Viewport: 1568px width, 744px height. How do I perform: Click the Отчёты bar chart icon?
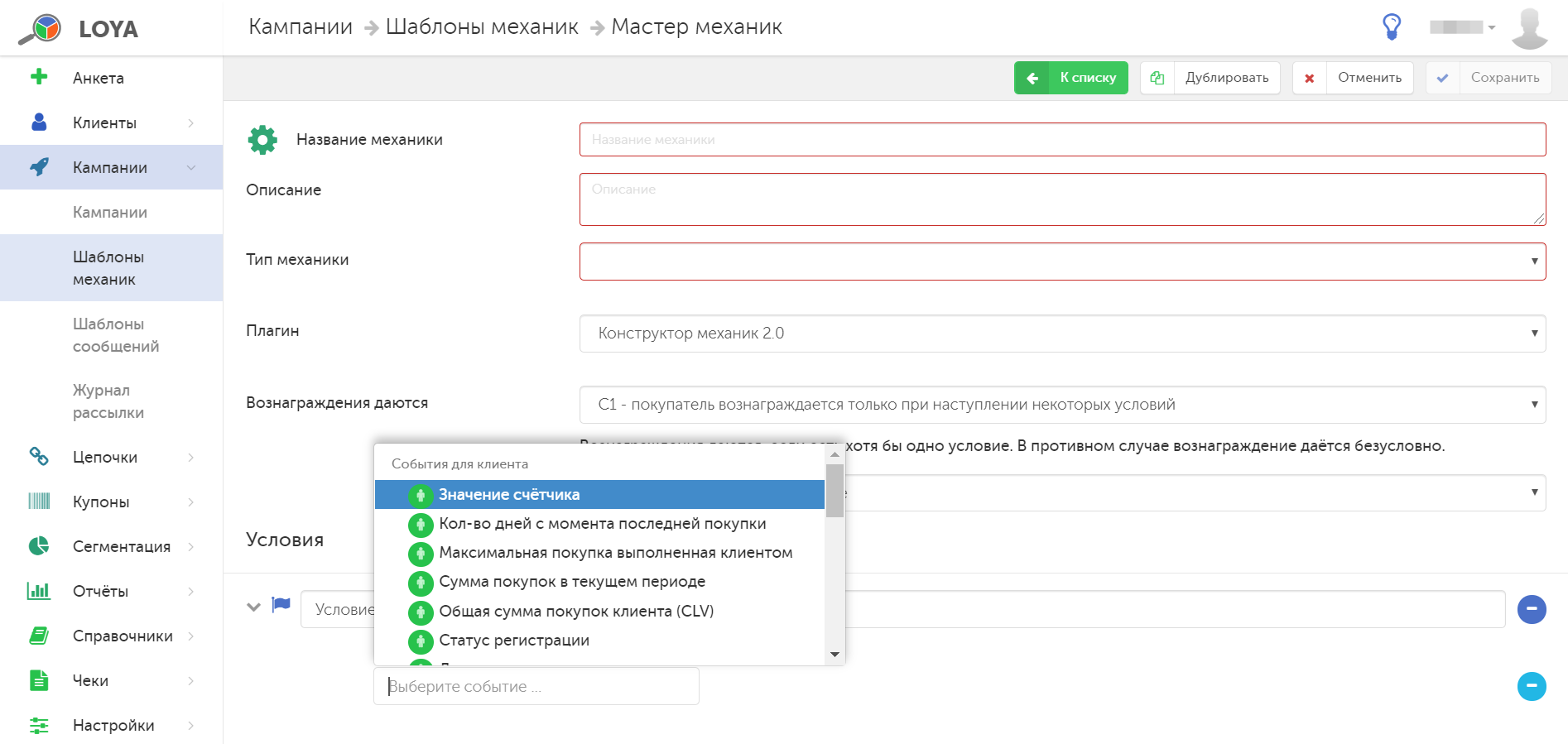(x=39, y=590)
